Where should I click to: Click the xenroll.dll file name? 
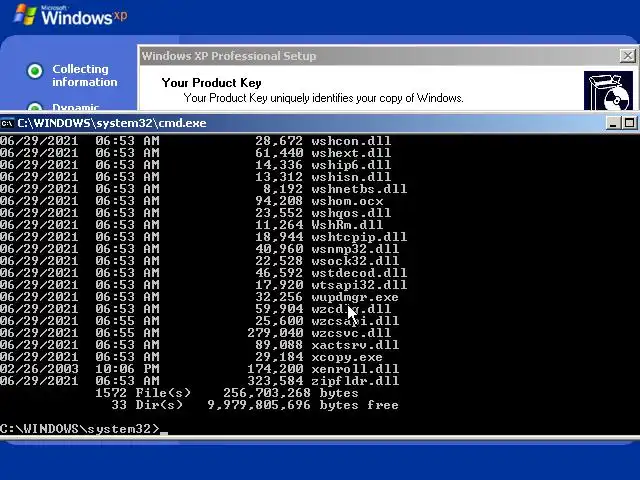coord(355,369)
